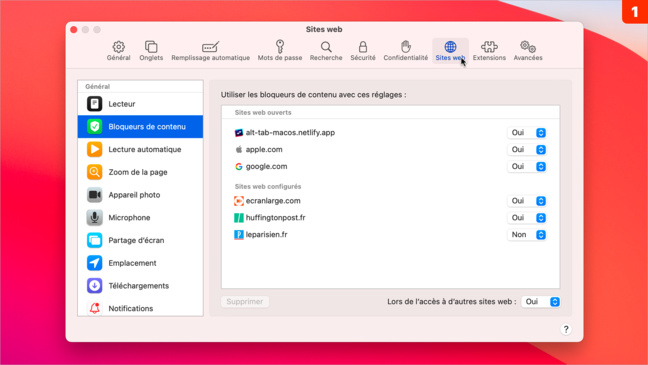Click the huffingtonpost.fr favicon

point(239,218)
